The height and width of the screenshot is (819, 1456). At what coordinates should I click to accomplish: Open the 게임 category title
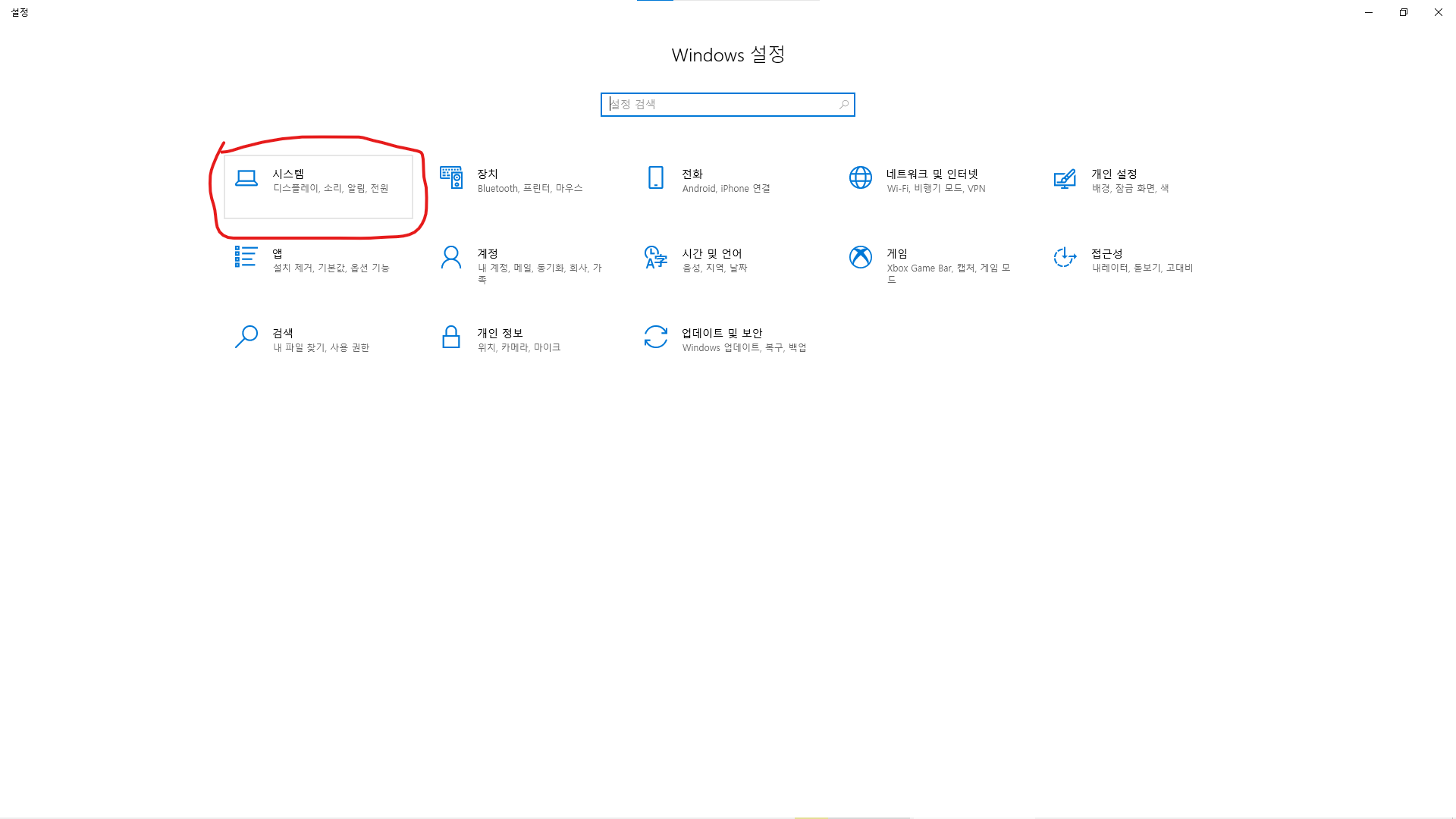(897, 253)
